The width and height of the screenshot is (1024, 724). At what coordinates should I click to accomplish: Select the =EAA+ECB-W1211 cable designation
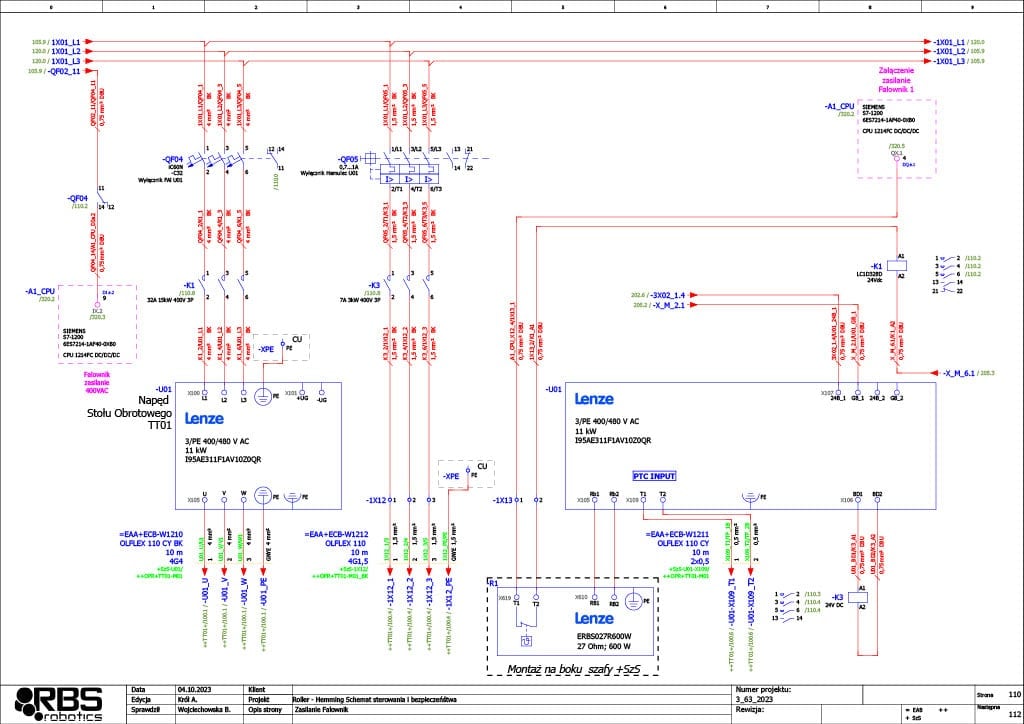(679, 535)
